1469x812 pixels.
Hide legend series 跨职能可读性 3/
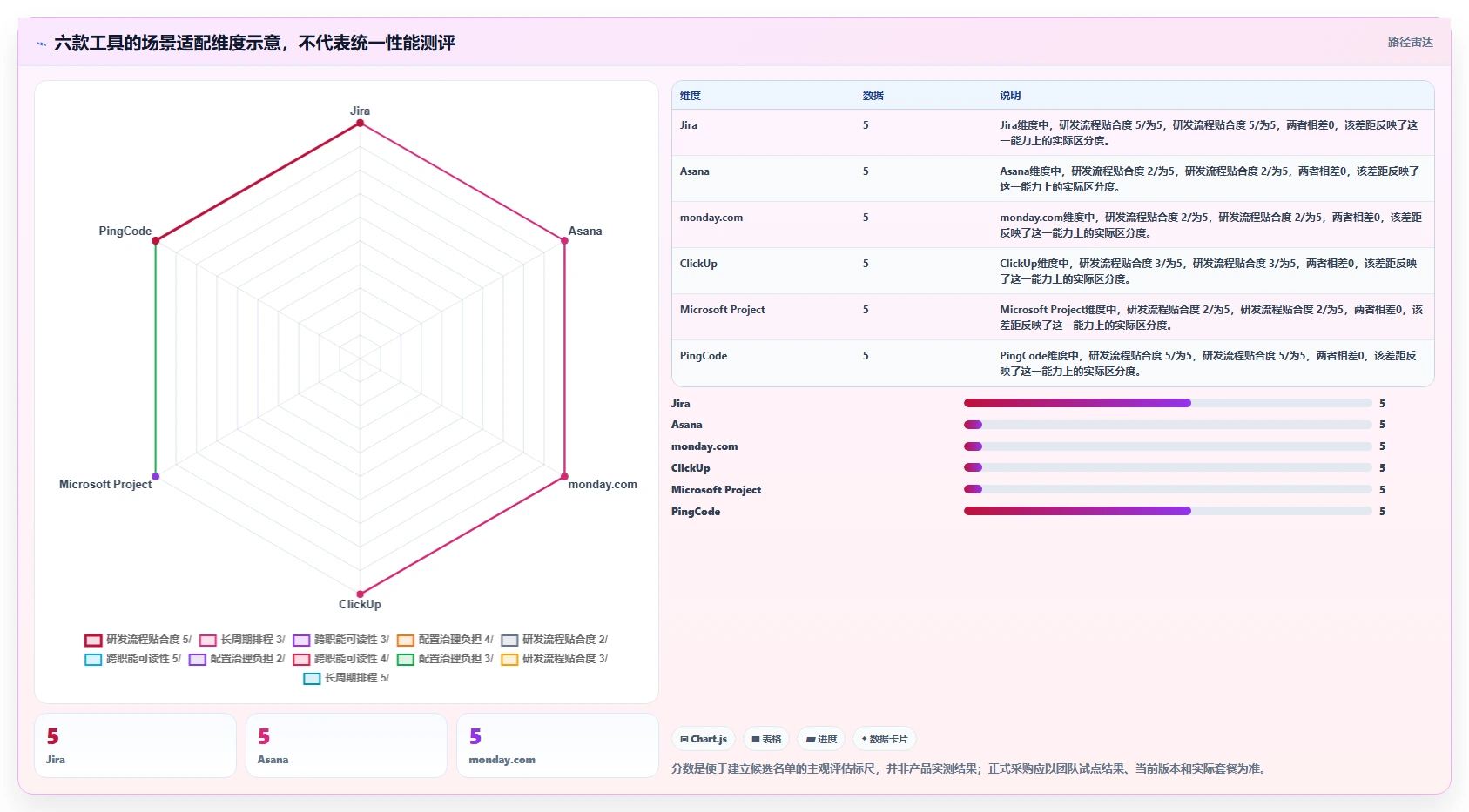(341, 640)
